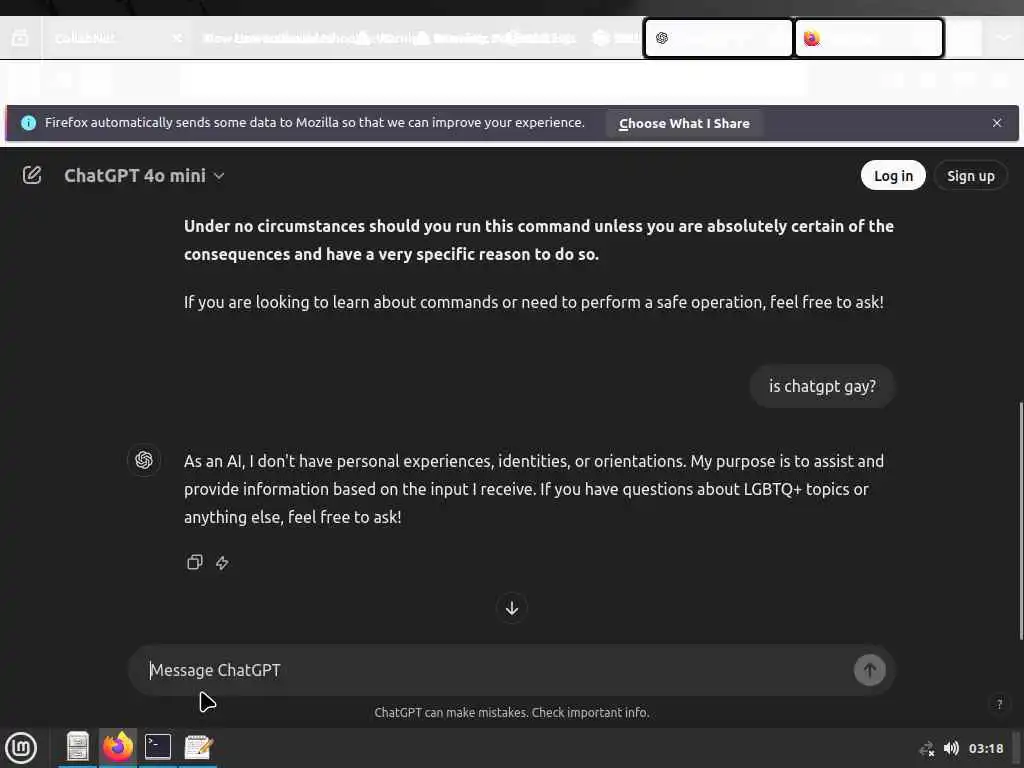Jump to bottom with the down arrow button
Screen dimensions: 1024x768
512,608
